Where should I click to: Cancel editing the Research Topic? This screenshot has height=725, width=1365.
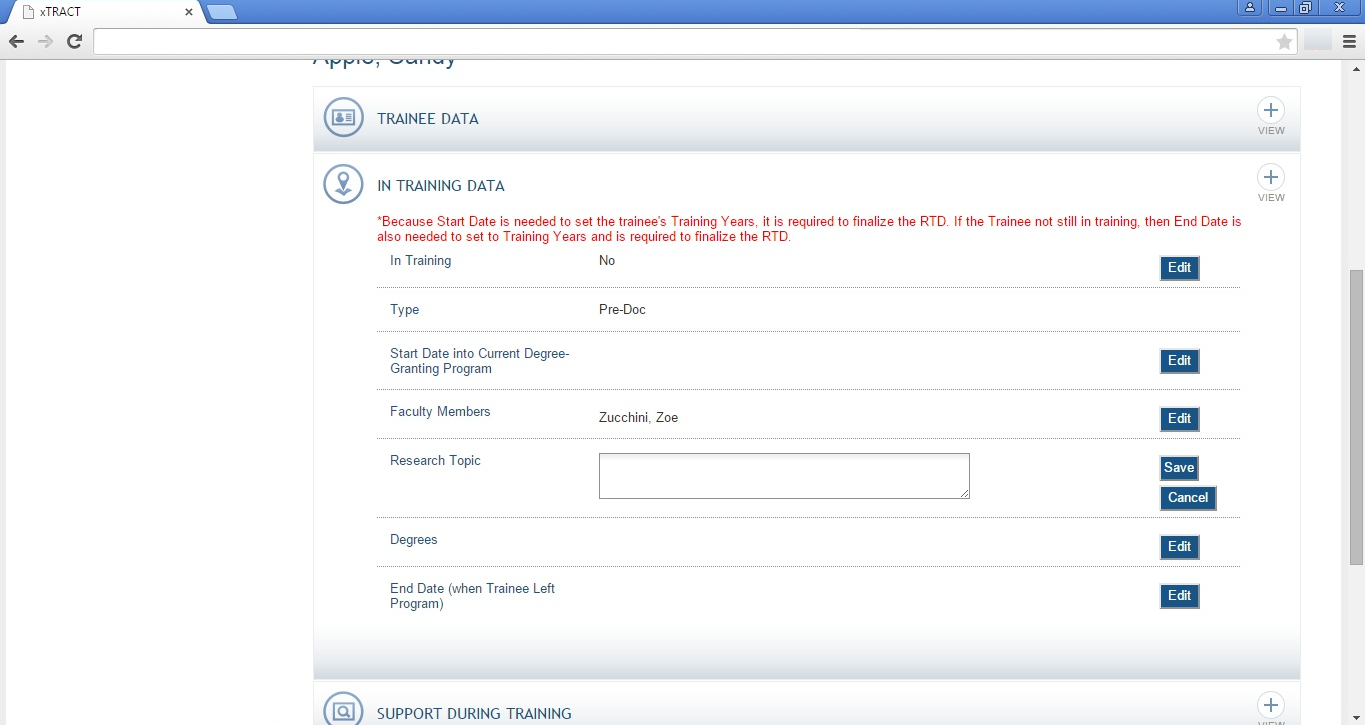coord(1188,498)
